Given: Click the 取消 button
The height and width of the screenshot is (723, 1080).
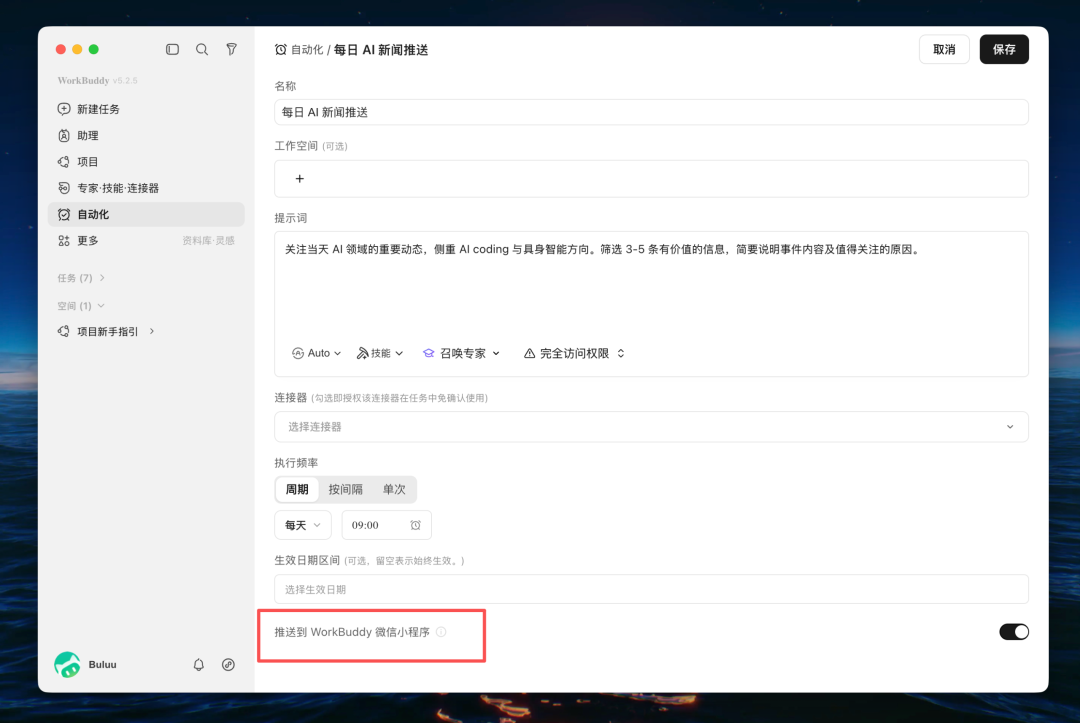Looking at the screenshot, I should pos(944,50).
